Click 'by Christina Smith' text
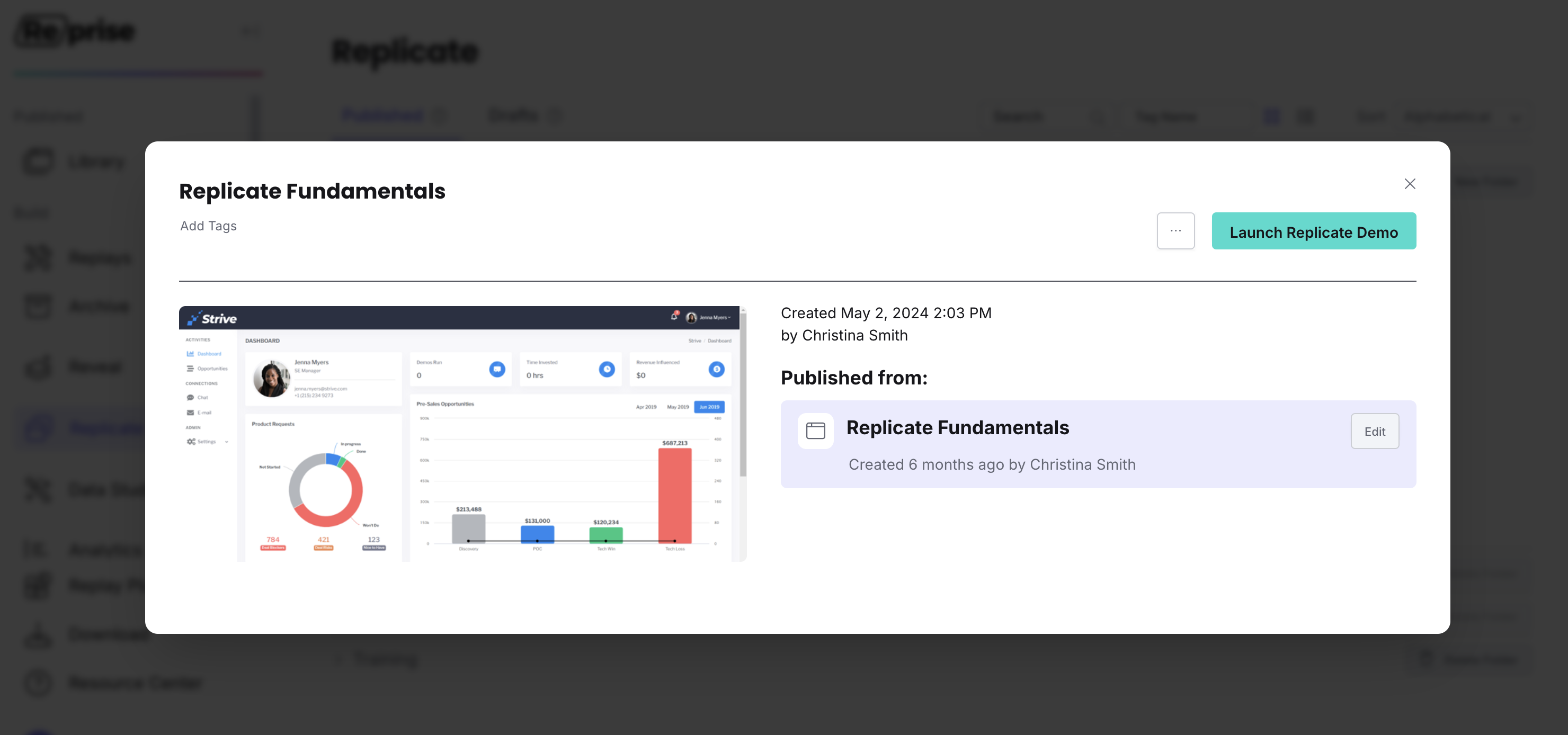This screenshot has height=735, width=1568. (844, 336)
